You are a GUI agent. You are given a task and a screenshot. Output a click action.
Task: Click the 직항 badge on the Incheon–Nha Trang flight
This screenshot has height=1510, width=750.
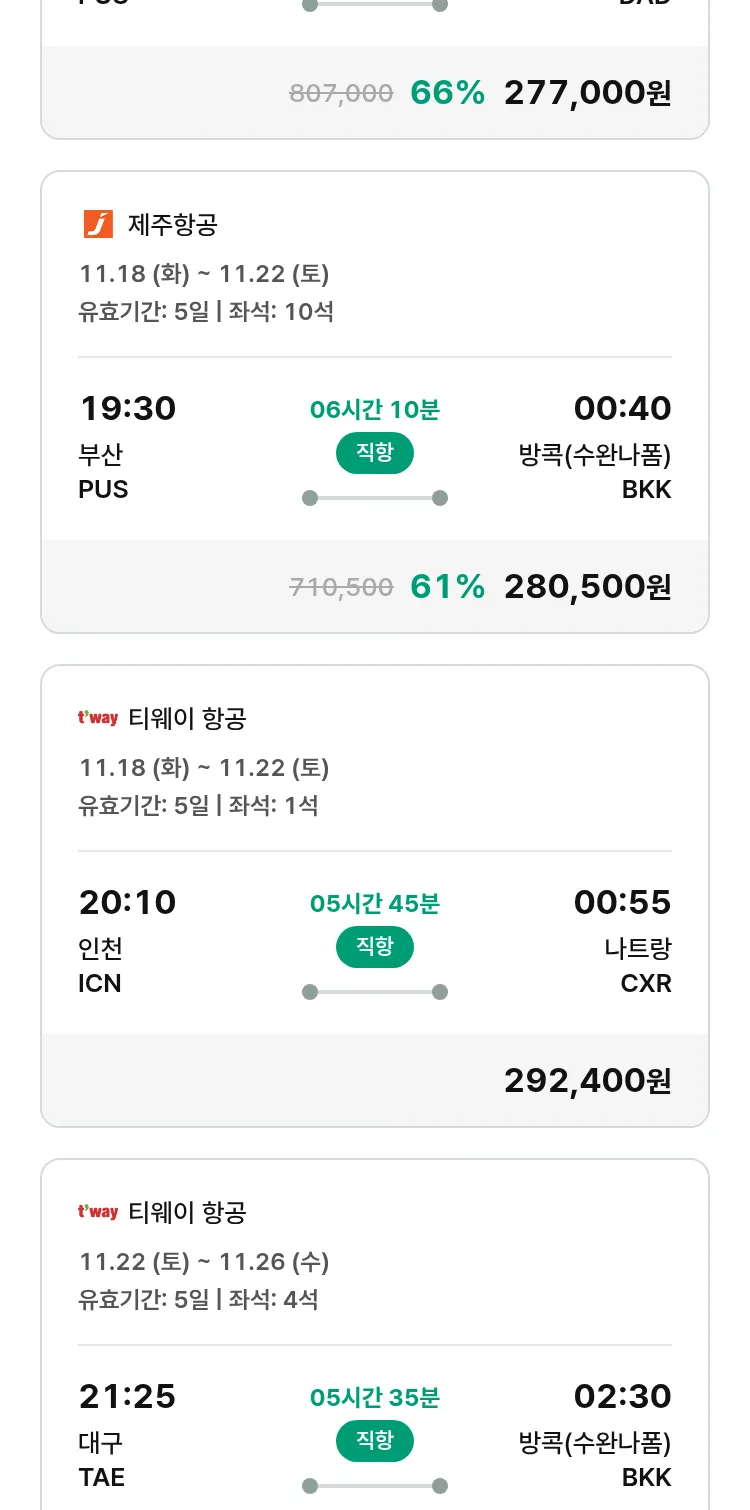[375, 947]
